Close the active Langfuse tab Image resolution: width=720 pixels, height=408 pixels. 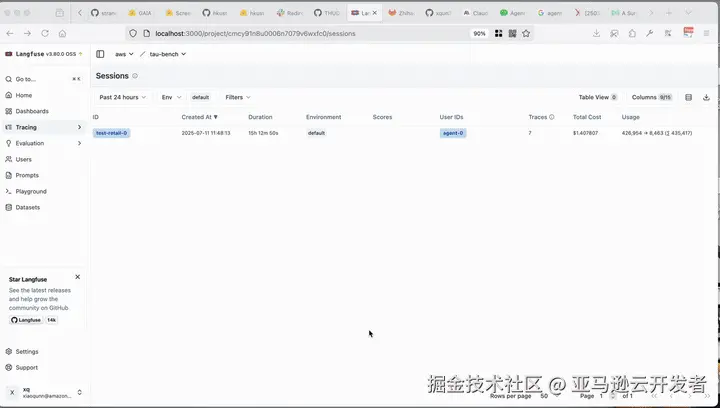pyautogui.click(x=374, y=13)
